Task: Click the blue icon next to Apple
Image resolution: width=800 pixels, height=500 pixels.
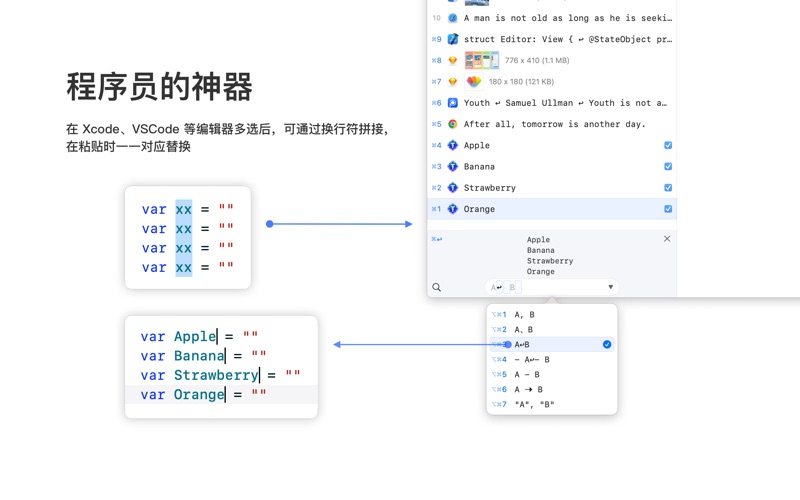Action: [x=453, y=145]
